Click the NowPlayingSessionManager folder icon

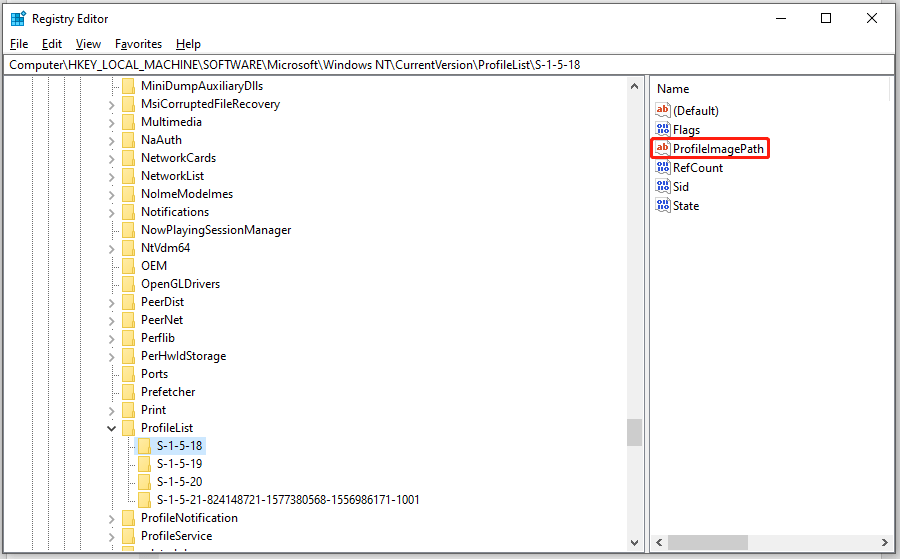pyautogui.click(x=129, y=230)
